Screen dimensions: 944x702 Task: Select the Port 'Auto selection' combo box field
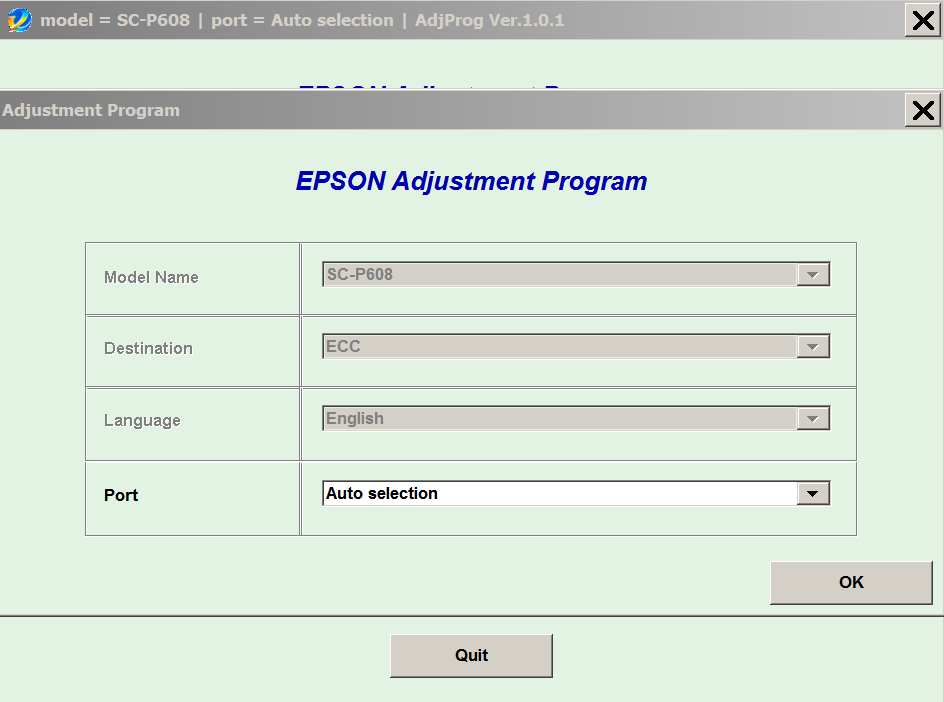coord(576,494)
